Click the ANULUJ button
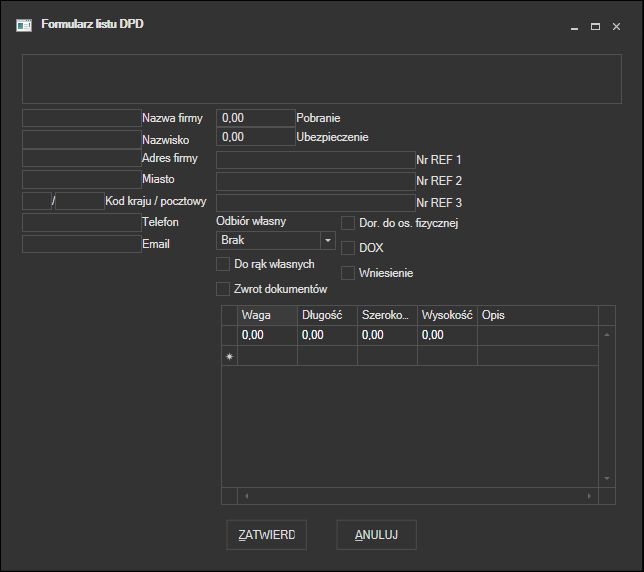 point(376,535)
